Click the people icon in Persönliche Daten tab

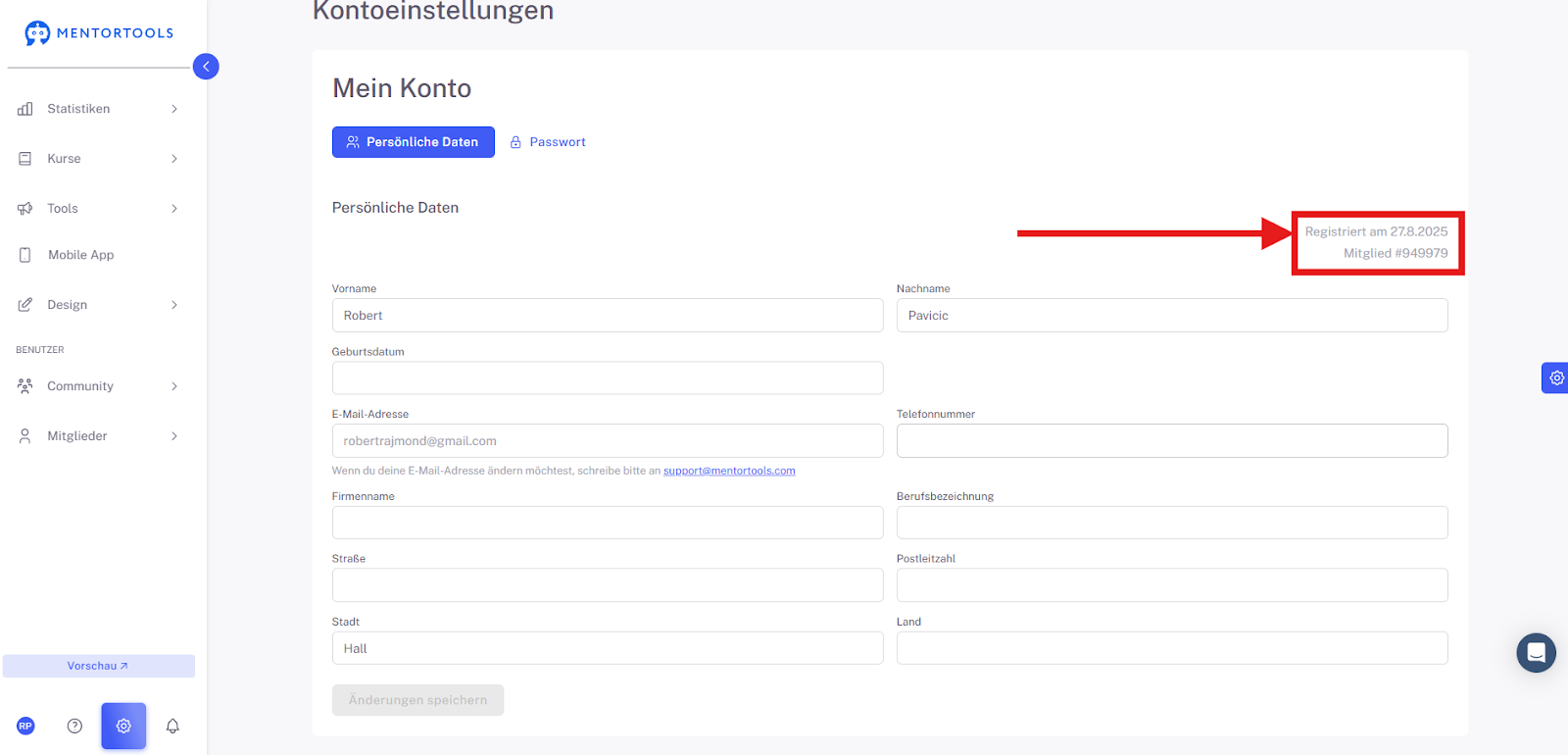click(353, 142)
